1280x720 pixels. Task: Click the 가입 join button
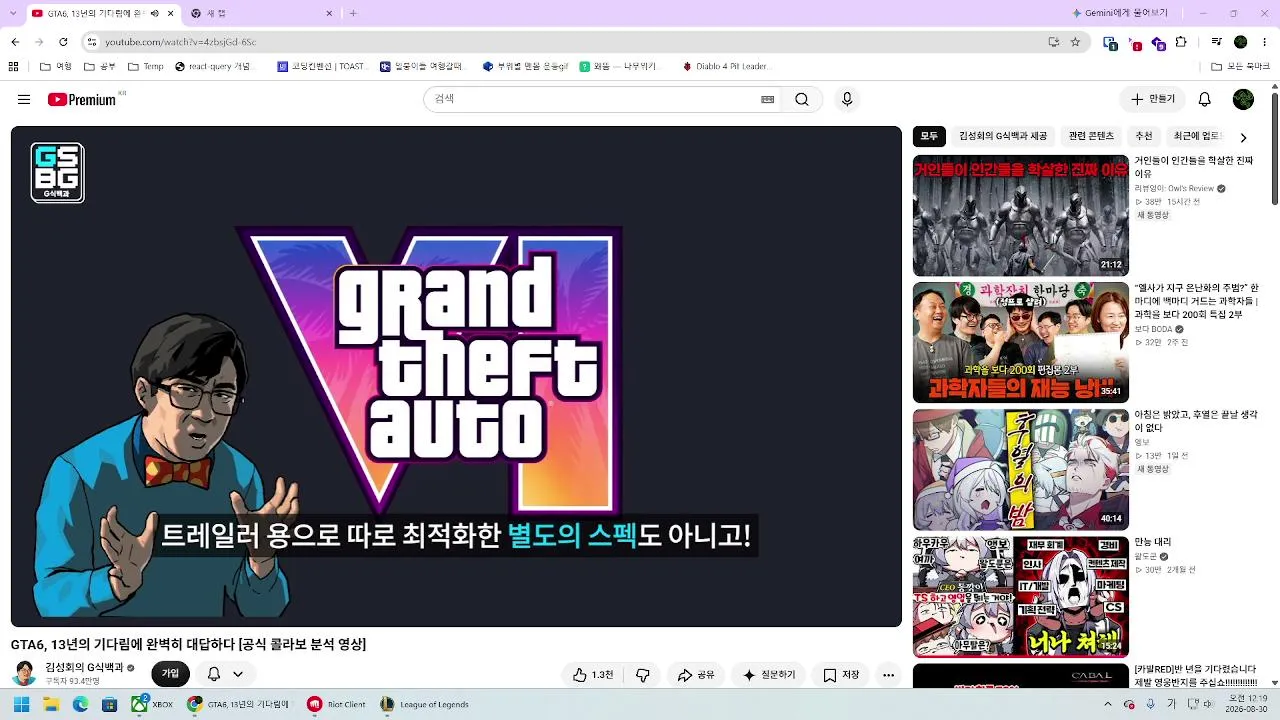tap(170, 674)
